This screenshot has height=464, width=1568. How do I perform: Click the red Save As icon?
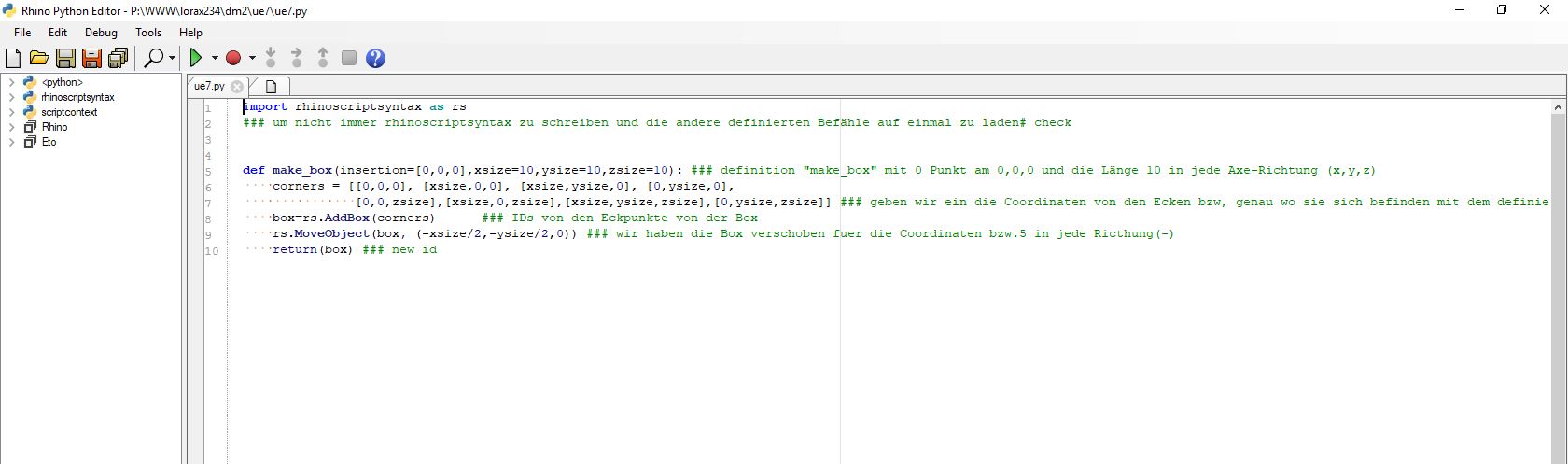(91, 59)
